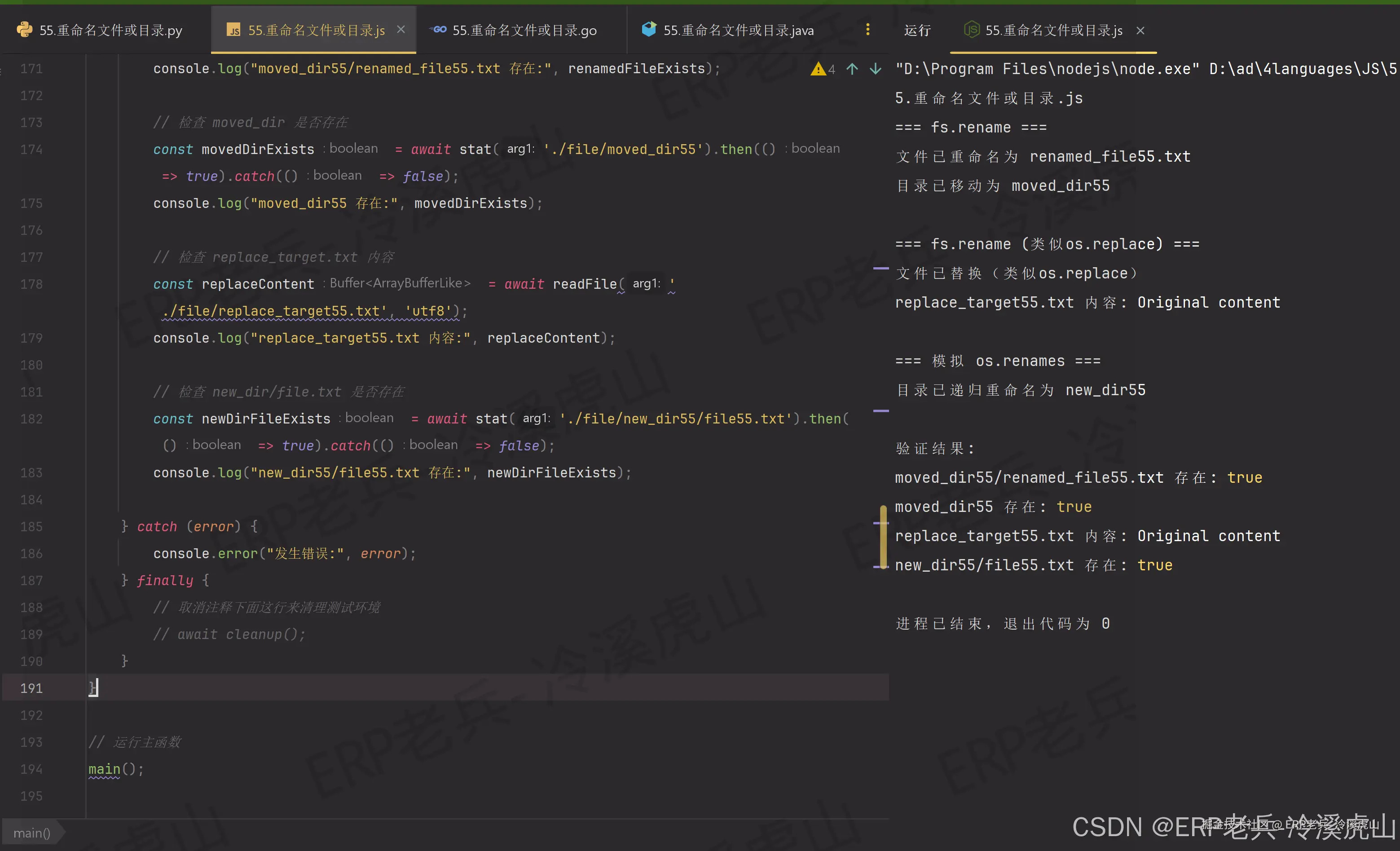
Task: Go to the previous highlighted error arrow
Action: (852, 69)
